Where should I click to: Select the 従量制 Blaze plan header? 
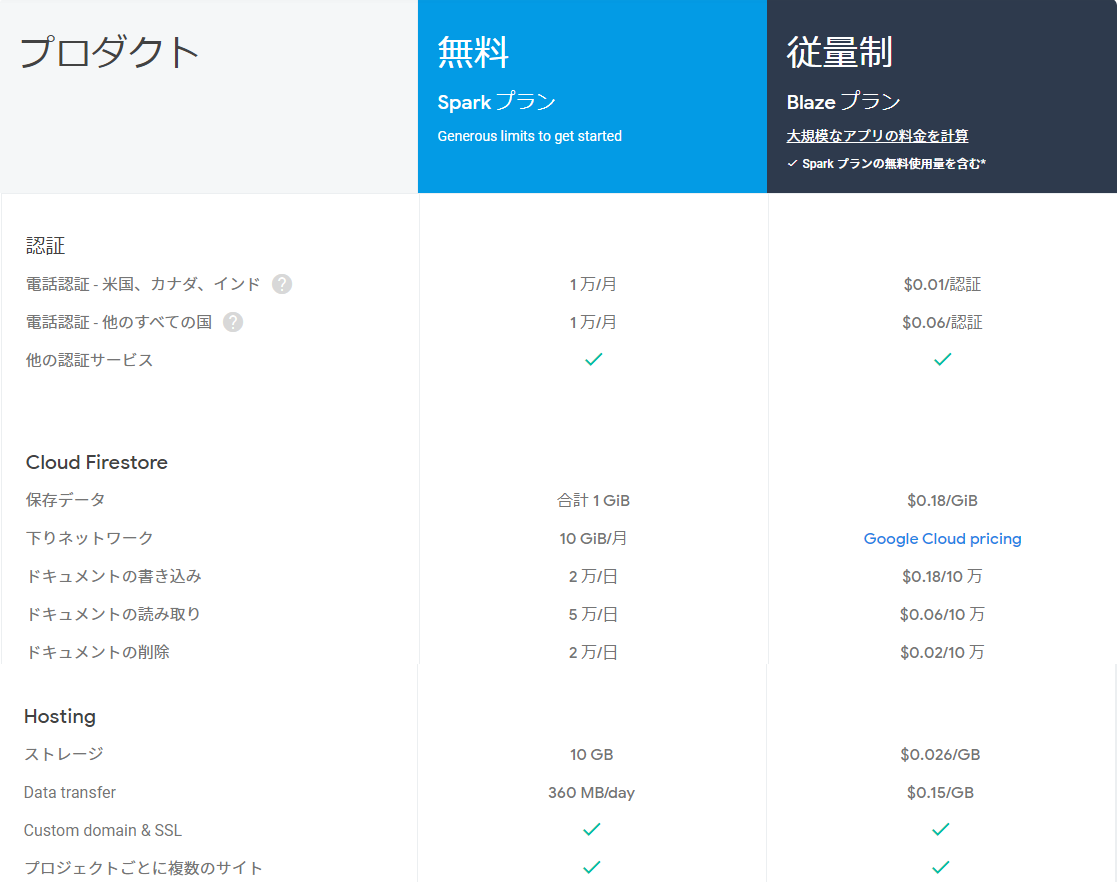[x=942, y=96]
